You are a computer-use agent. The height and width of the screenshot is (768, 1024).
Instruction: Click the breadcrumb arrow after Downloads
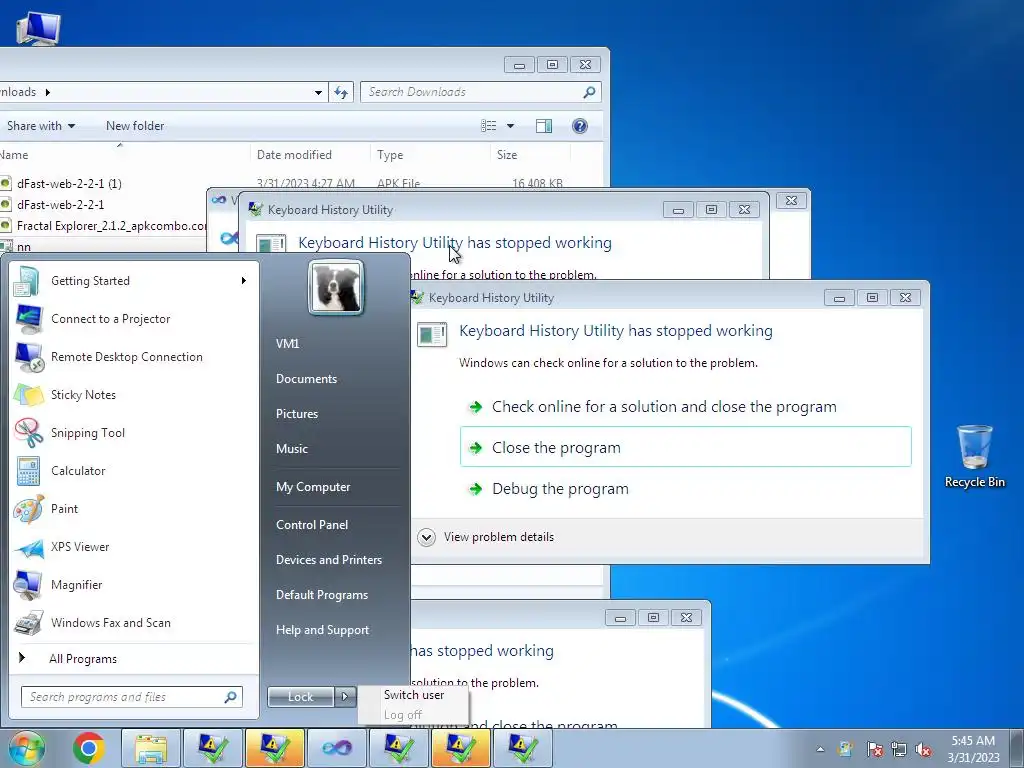coord(48,92)
